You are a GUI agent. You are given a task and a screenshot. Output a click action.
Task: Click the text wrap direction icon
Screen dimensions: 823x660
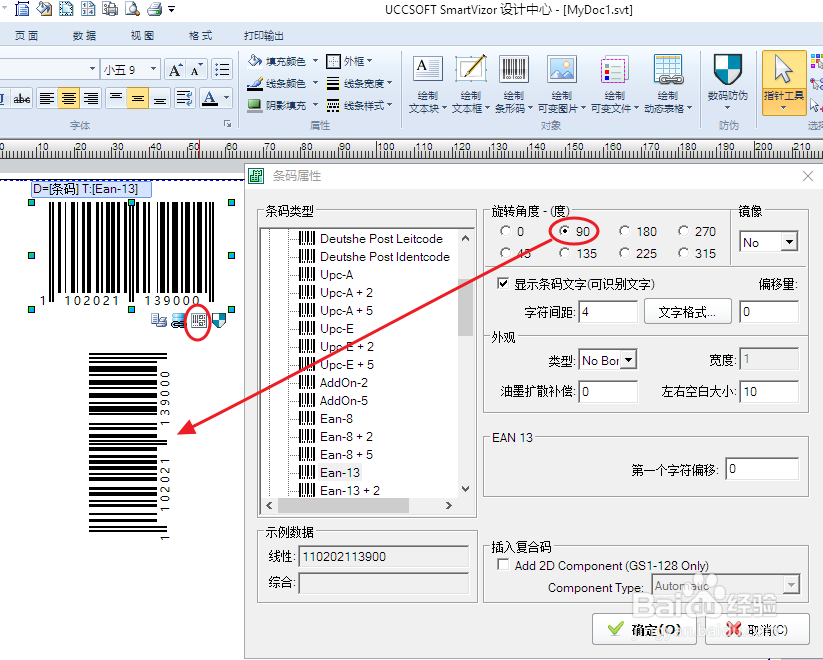185,98
